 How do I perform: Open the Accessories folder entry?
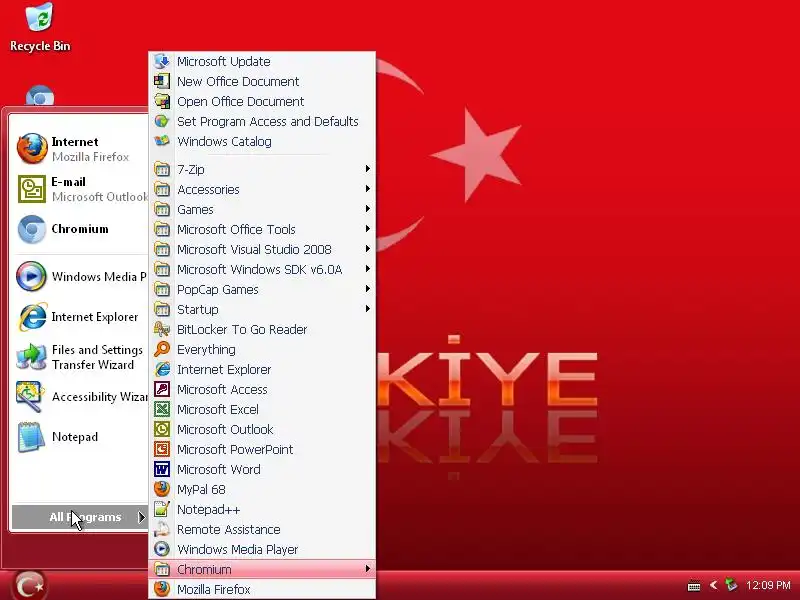[262, 189]
